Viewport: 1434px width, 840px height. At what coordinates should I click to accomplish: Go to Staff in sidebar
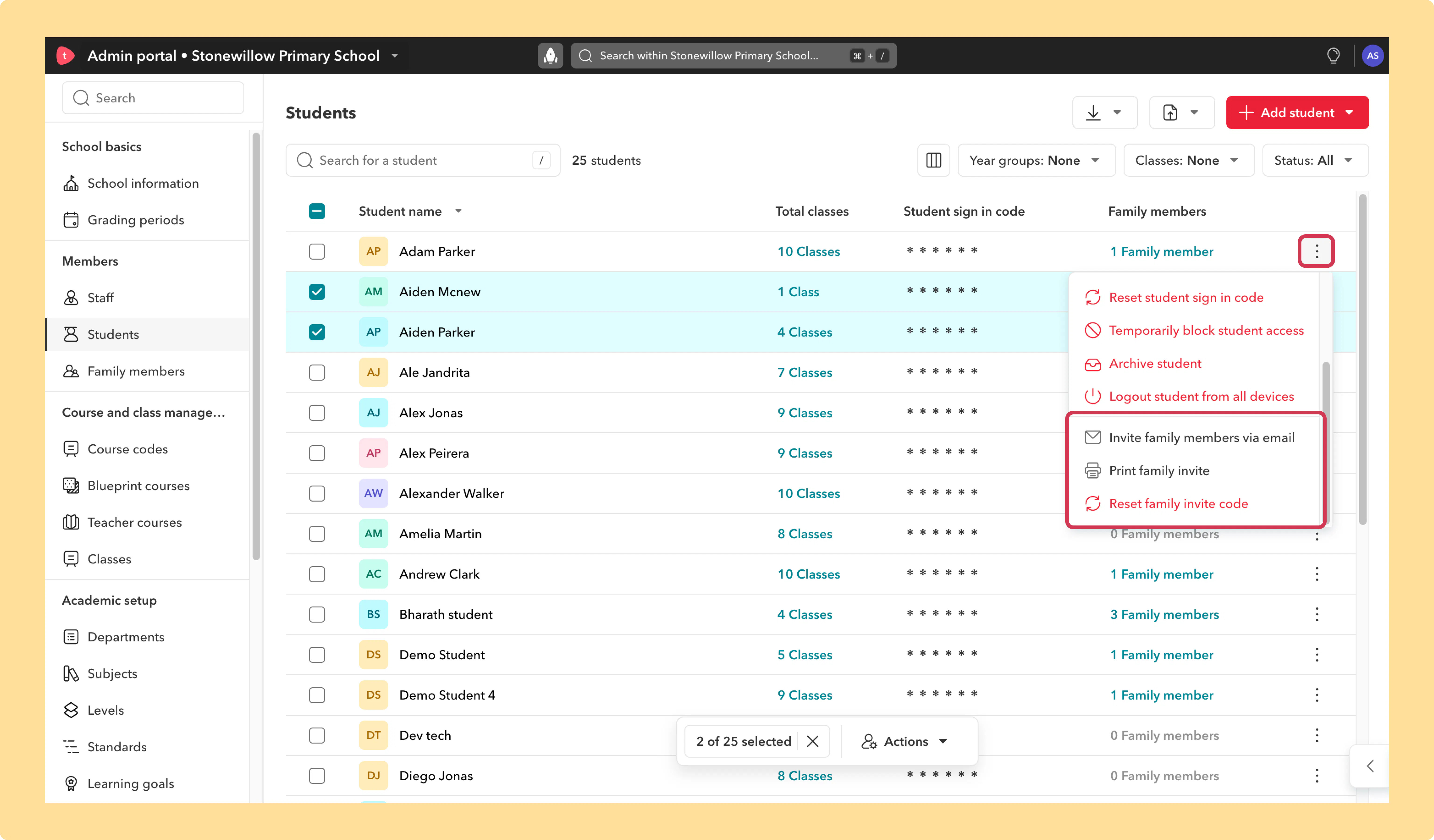click(147, 298)
